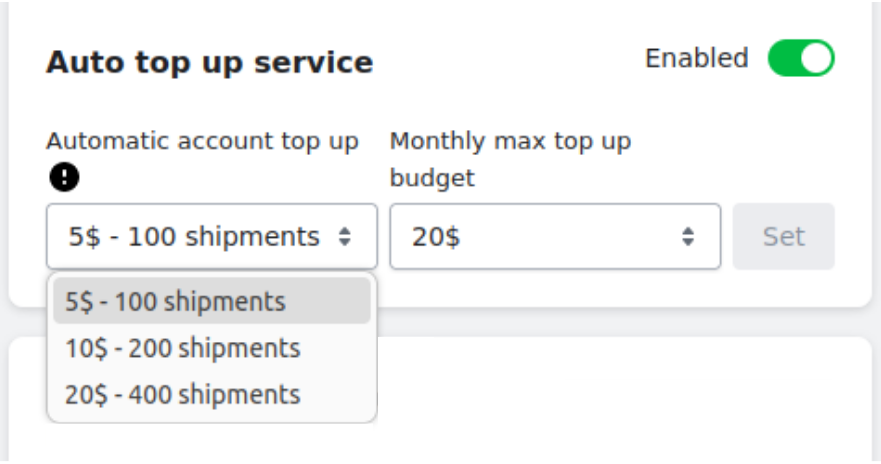The width and height of the screenshot is (881, 464).
Task: Click the arrows icon in top up dropdown
Action: click(345, 237)
